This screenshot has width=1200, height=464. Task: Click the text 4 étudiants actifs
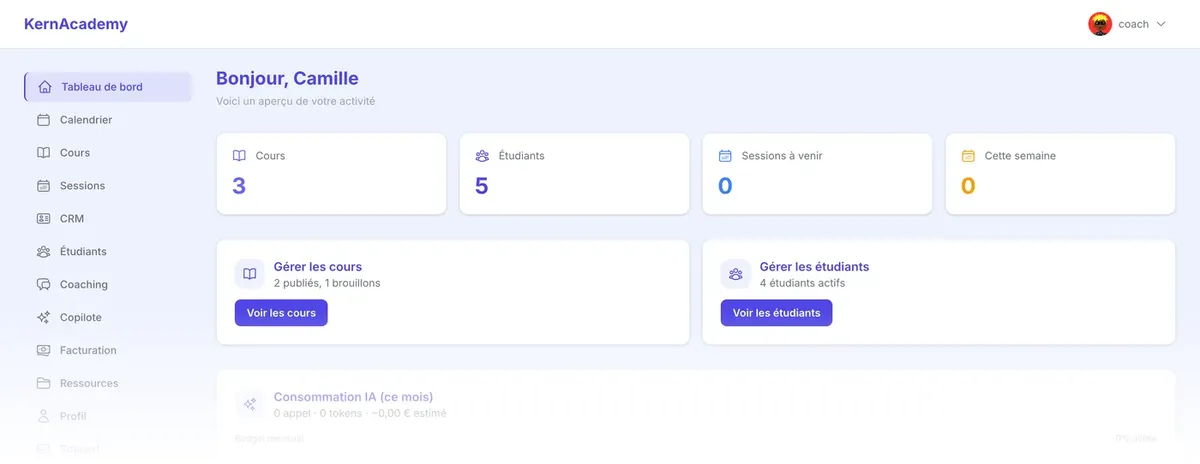click(802, 284)
